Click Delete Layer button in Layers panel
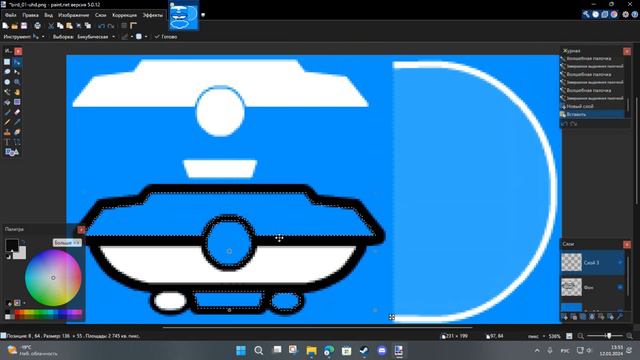 [x=573, y=316]
